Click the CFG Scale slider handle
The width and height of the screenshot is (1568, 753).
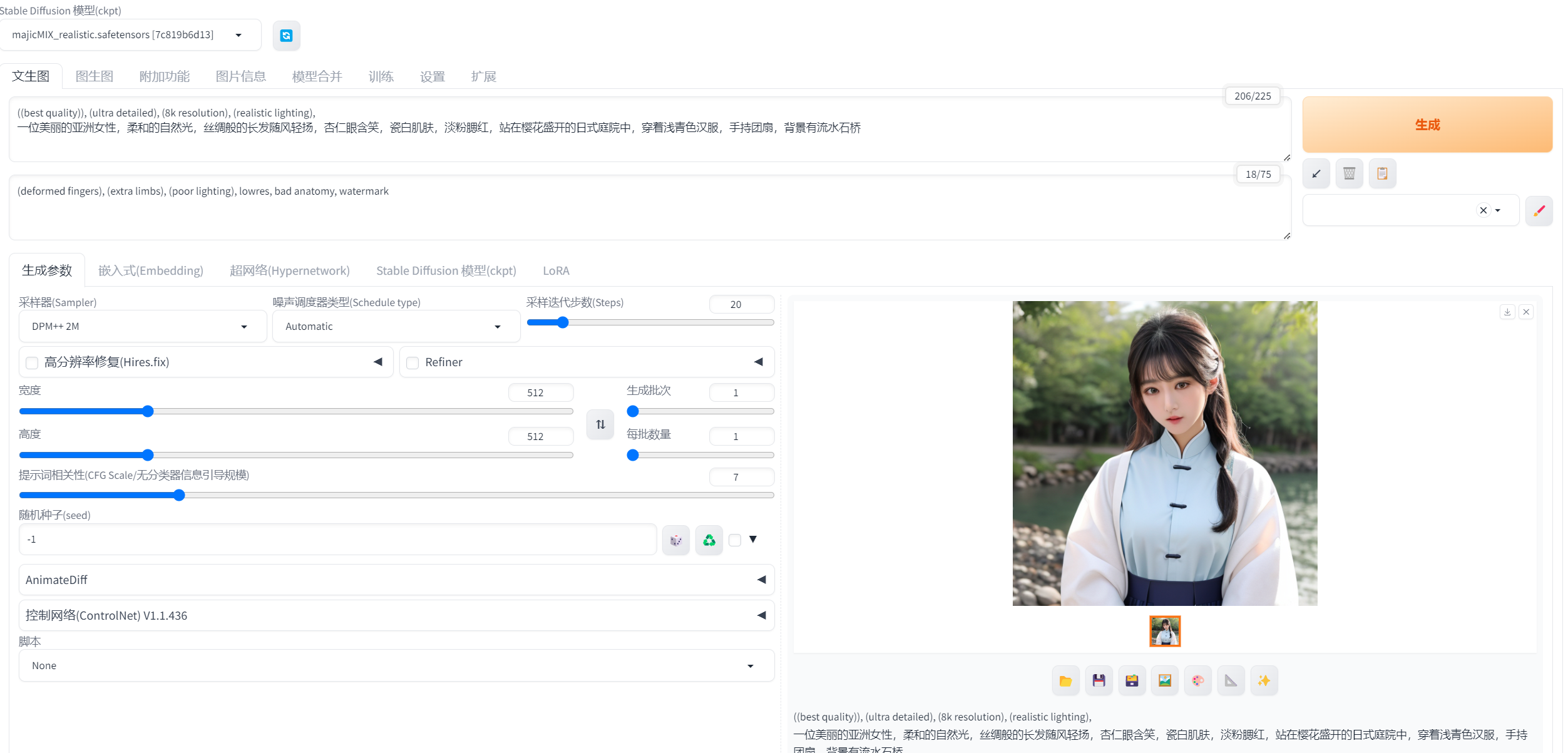(179, 496)
